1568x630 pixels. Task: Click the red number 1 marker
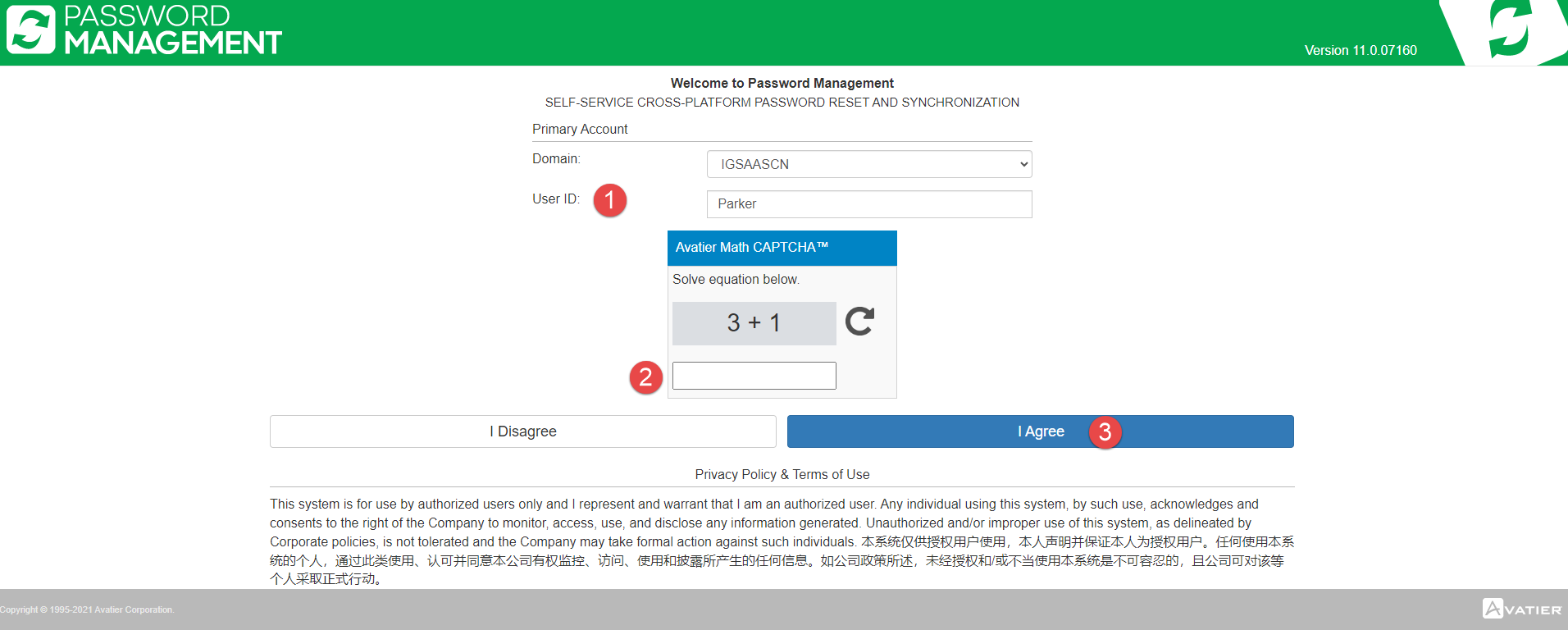[609, 200]
